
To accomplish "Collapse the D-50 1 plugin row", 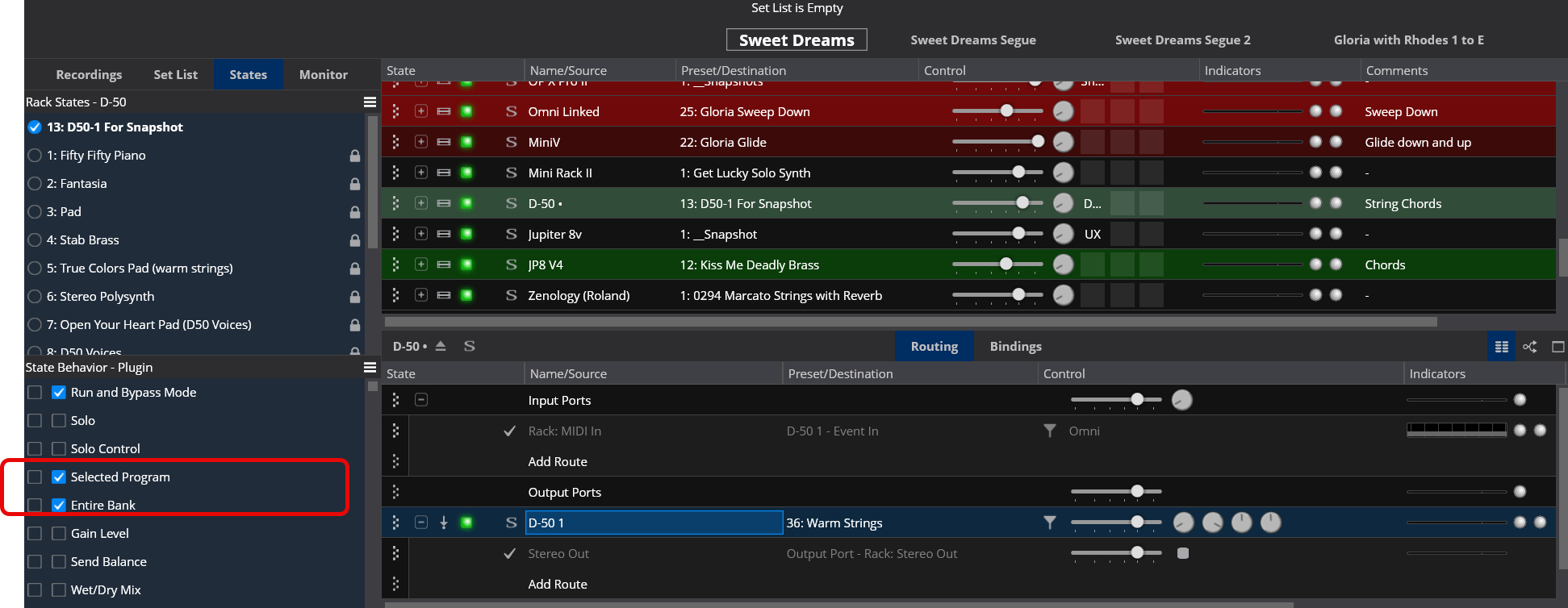I will tap(421, 523).
